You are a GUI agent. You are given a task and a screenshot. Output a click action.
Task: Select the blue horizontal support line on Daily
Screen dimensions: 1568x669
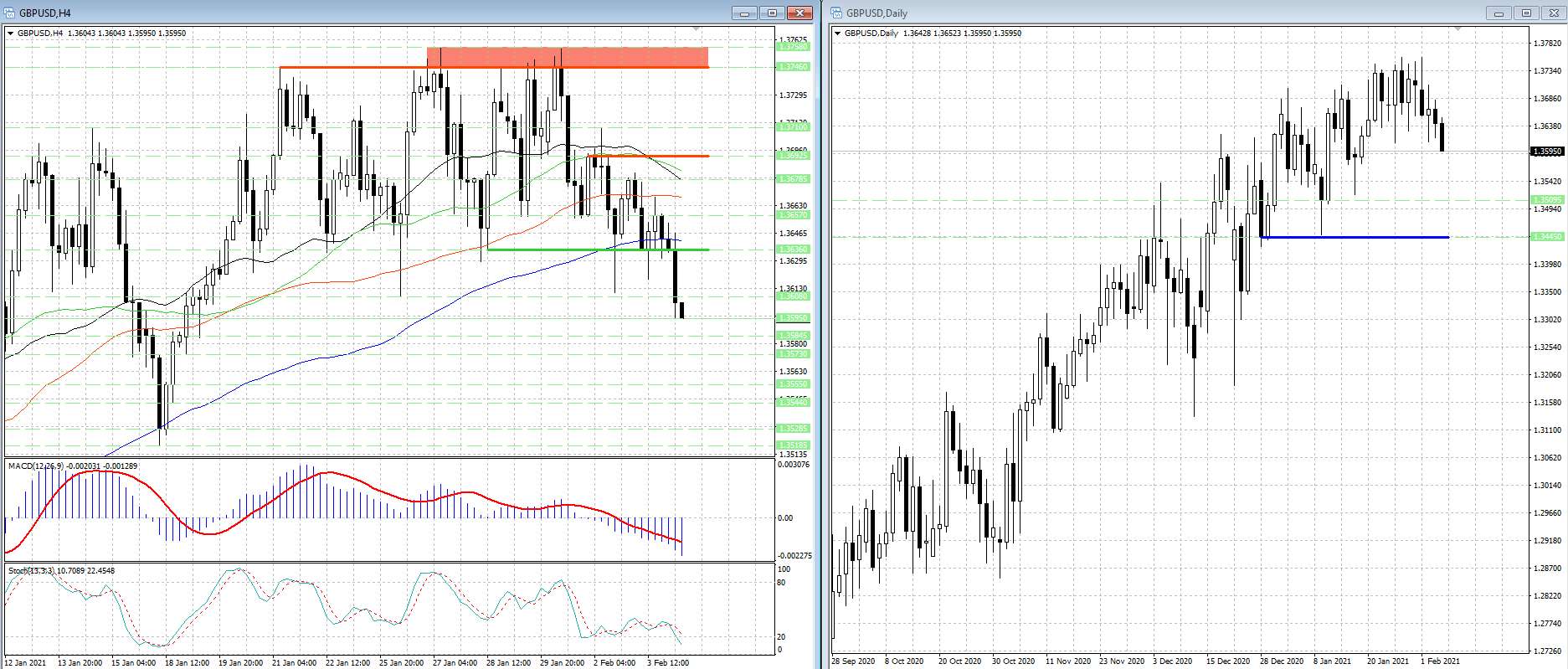point(1356,238)
